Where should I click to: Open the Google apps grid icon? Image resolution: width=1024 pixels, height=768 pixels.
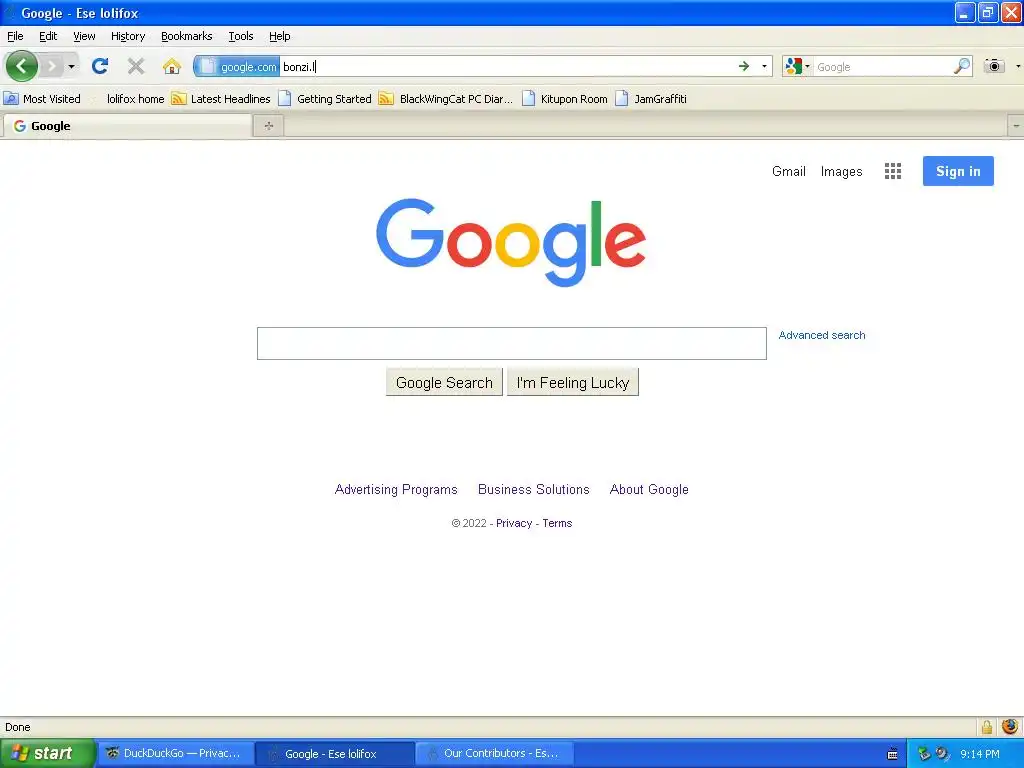click(x=893, y=171)
